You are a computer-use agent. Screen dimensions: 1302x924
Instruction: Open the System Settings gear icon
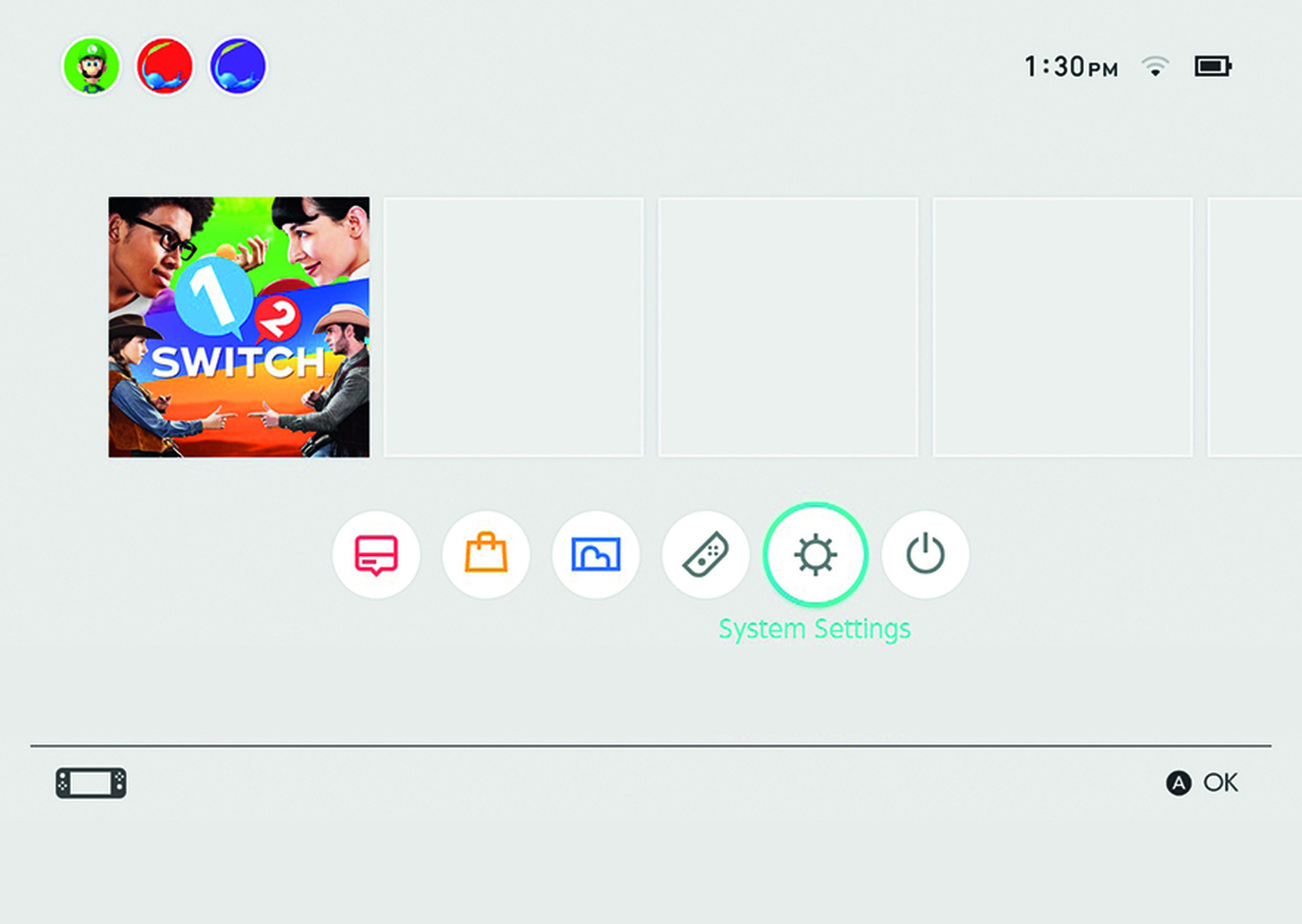[815, 555]
